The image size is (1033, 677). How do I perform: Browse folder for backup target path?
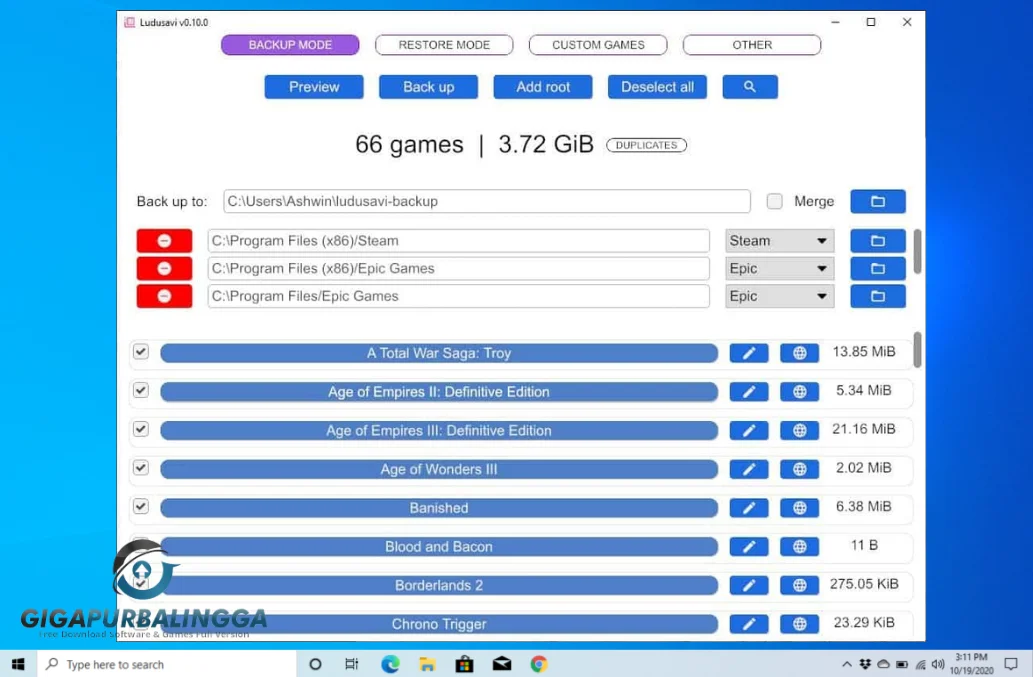[878, 202]
